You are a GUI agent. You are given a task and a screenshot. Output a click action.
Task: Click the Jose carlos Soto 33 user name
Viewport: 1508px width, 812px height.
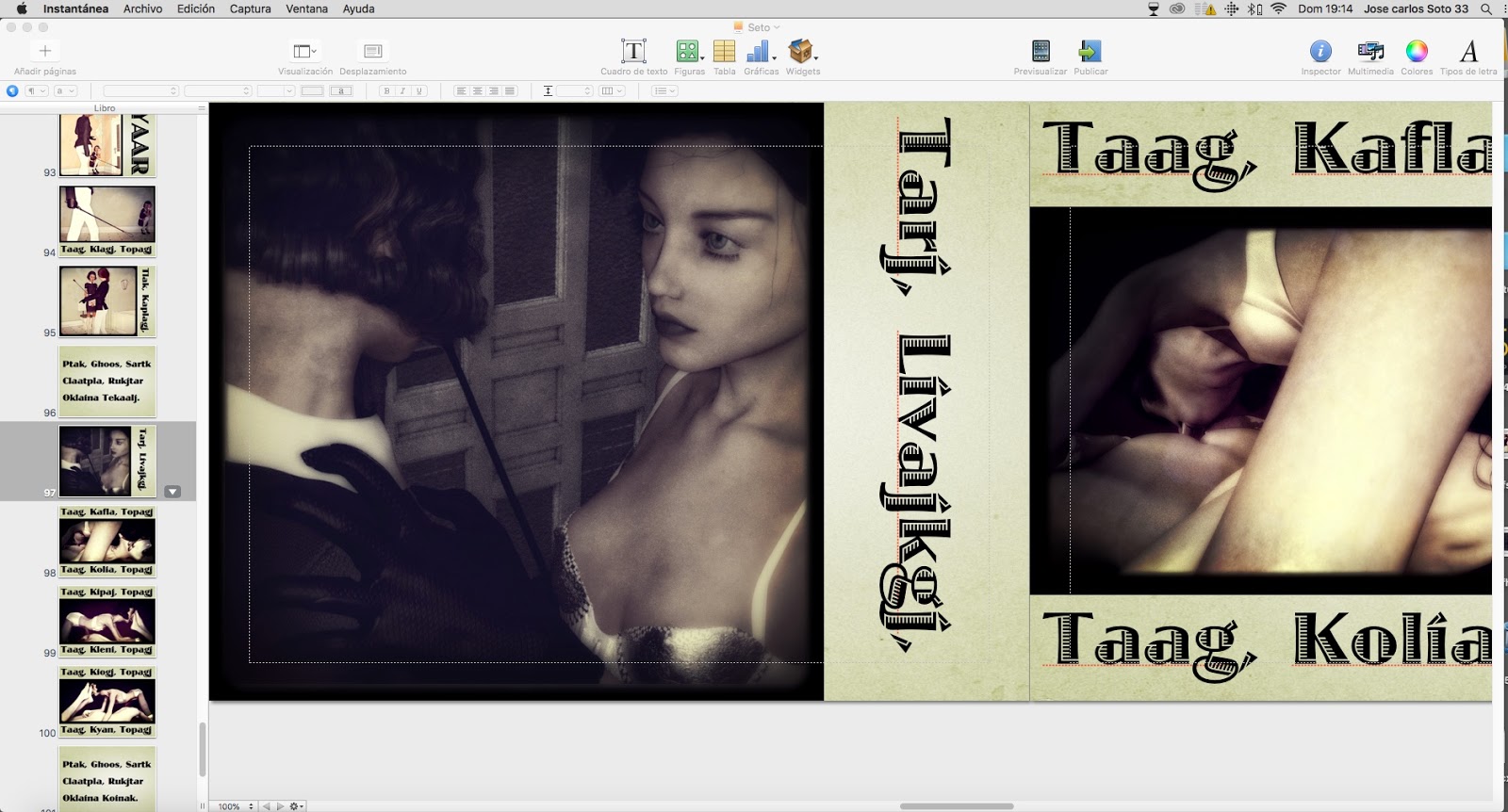(1416, 8)
